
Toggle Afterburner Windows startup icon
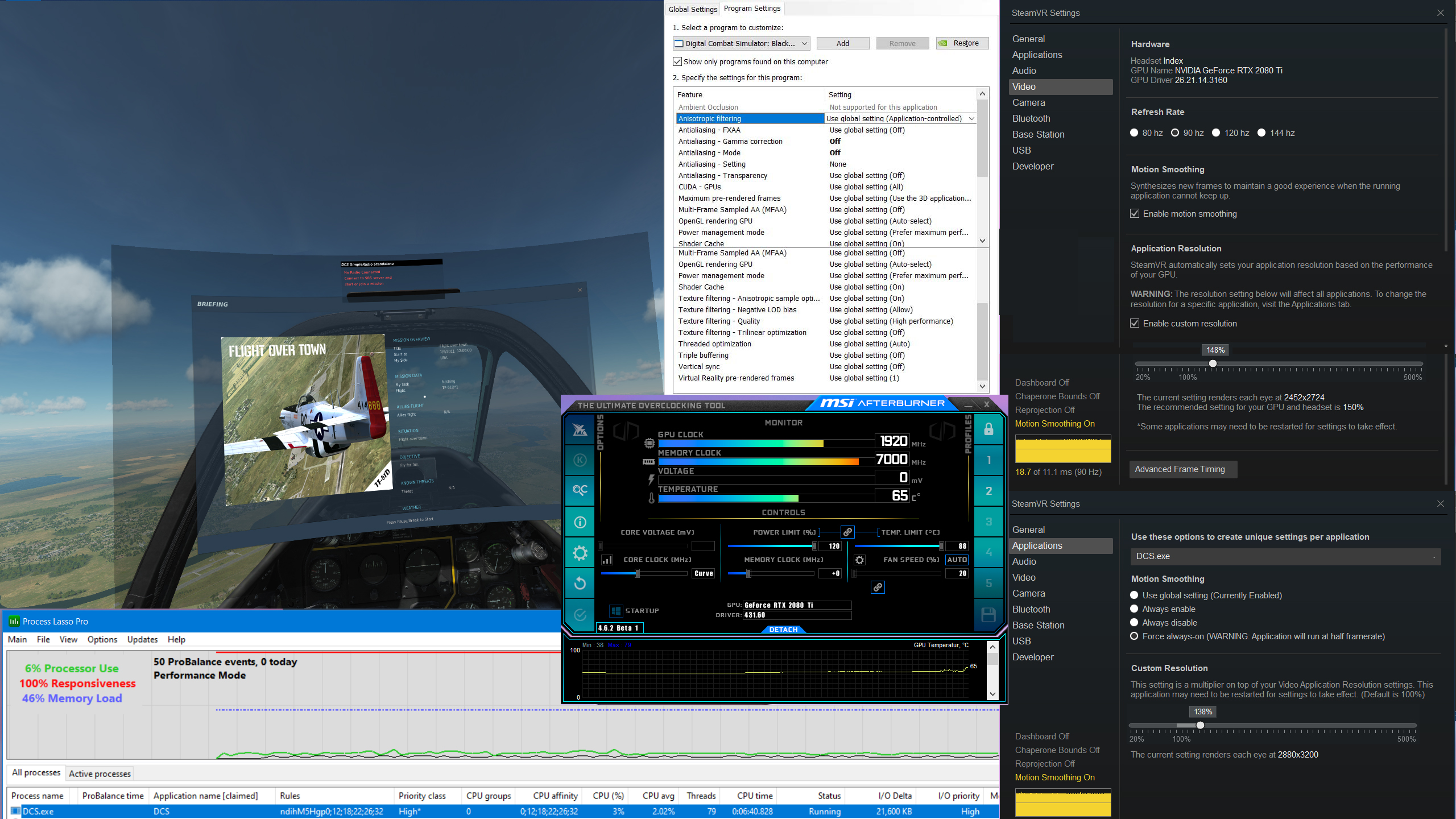(x=616, y=611)
